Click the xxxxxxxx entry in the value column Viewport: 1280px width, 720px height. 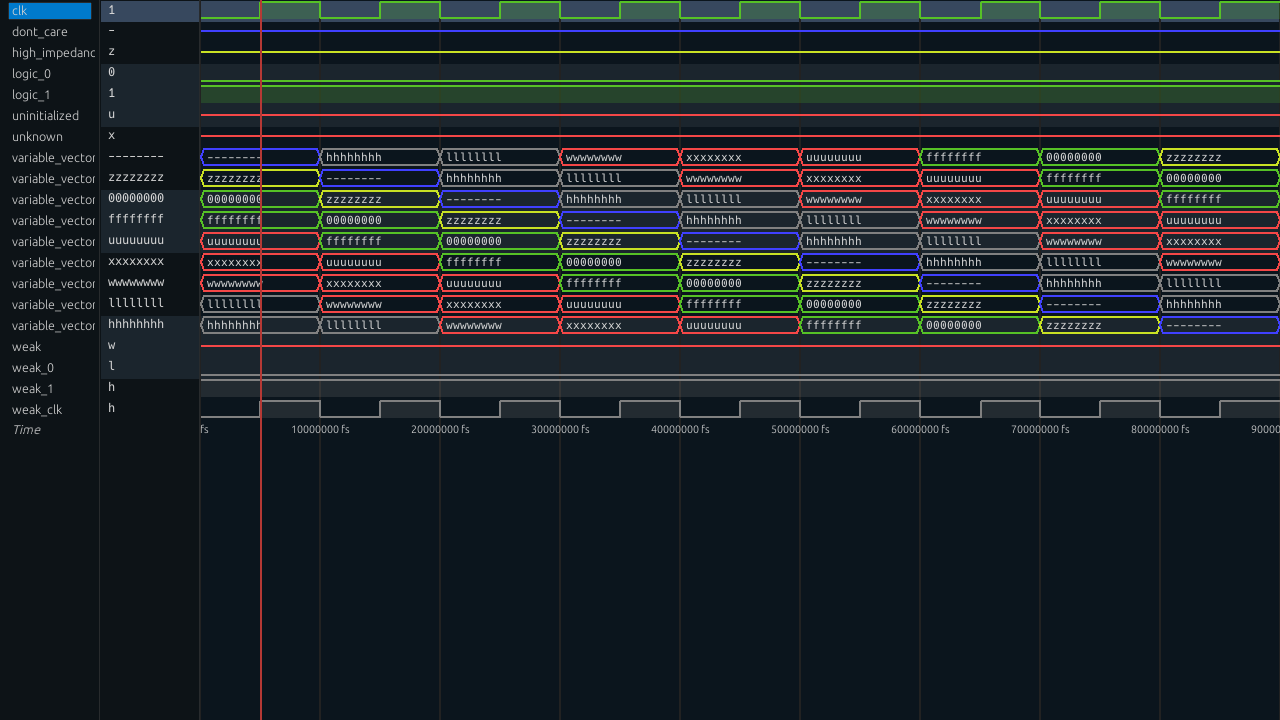(136, 261)
